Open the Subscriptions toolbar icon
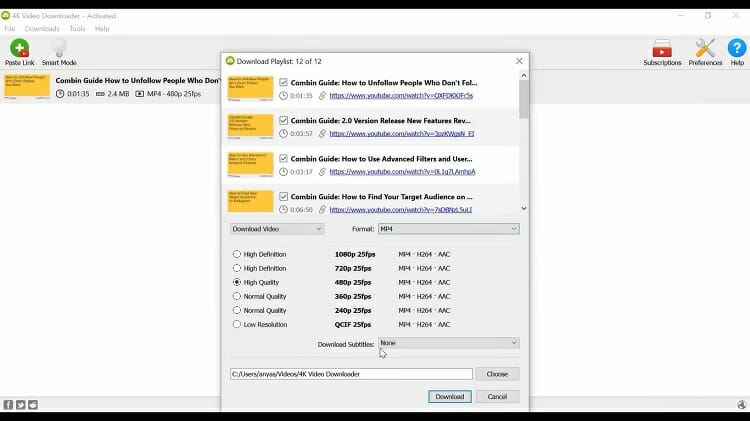The height and width of the screenshot is (421, 750). tap(662, 48)
